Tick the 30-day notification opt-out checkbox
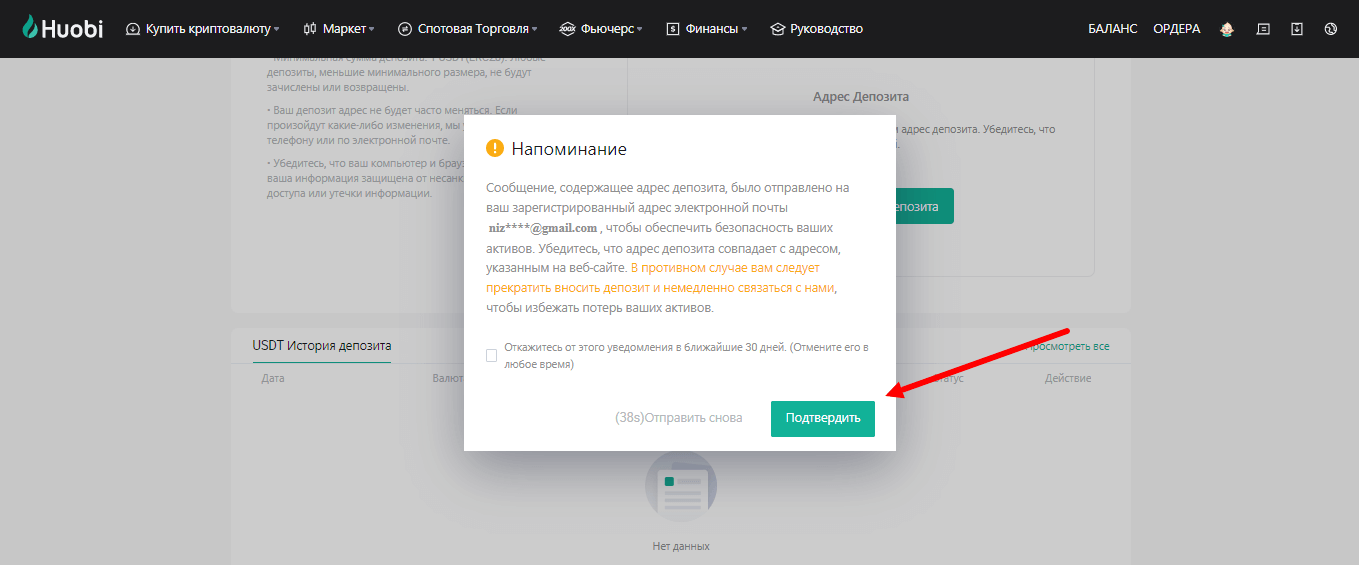Viewport: 1359px width, 565px height. [x=491, y=355]
